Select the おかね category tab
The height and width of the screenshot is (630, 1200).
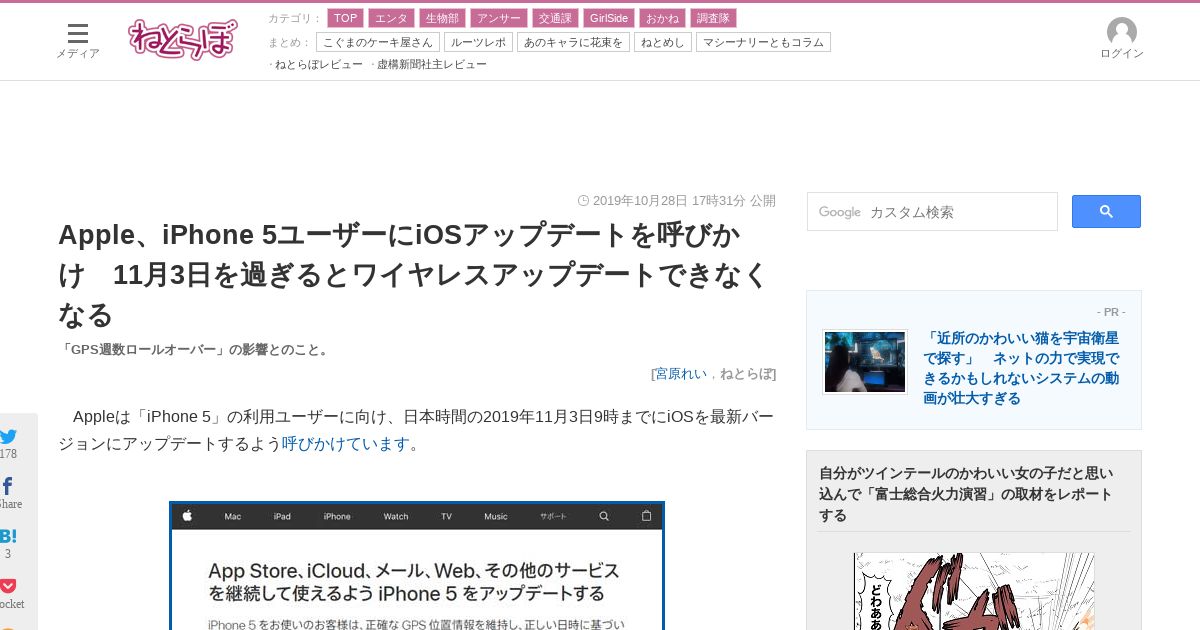tap(662, 18)
